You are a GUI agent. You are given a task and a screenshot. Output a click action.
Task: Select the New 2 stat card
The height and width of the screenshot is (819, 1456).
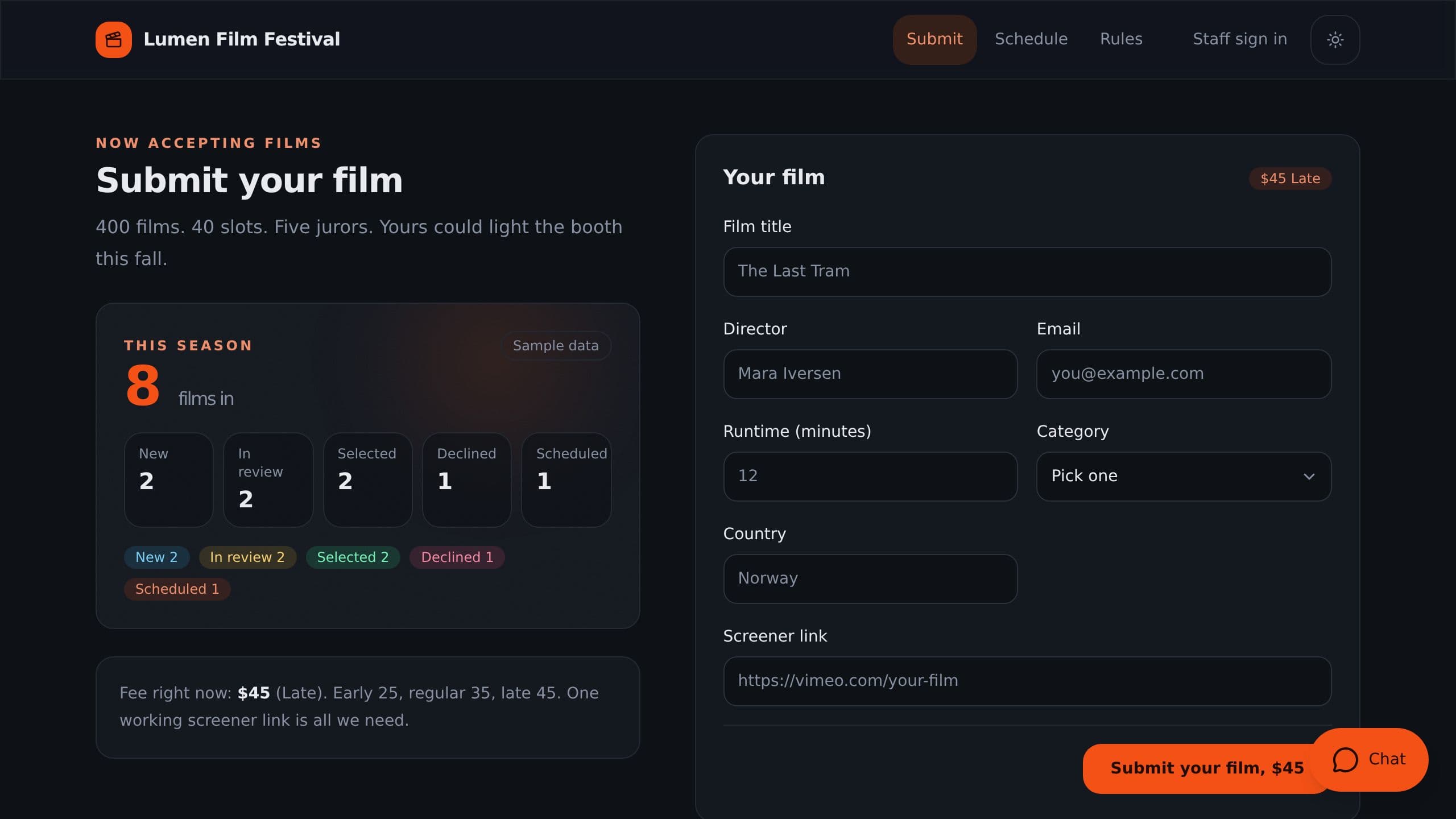(169, 479)
